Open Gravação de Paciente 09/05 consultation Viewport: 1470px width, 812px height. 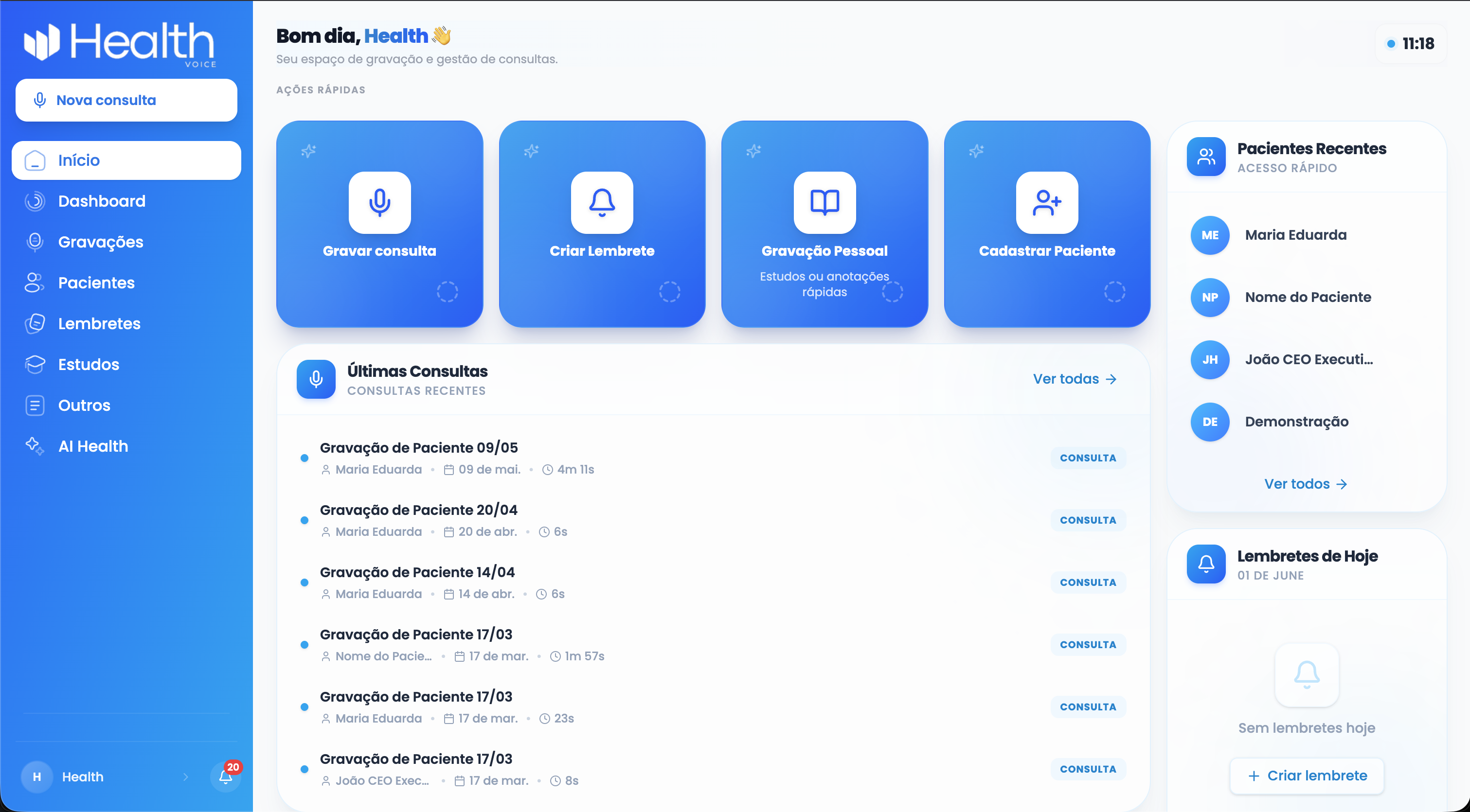point(713,458)
